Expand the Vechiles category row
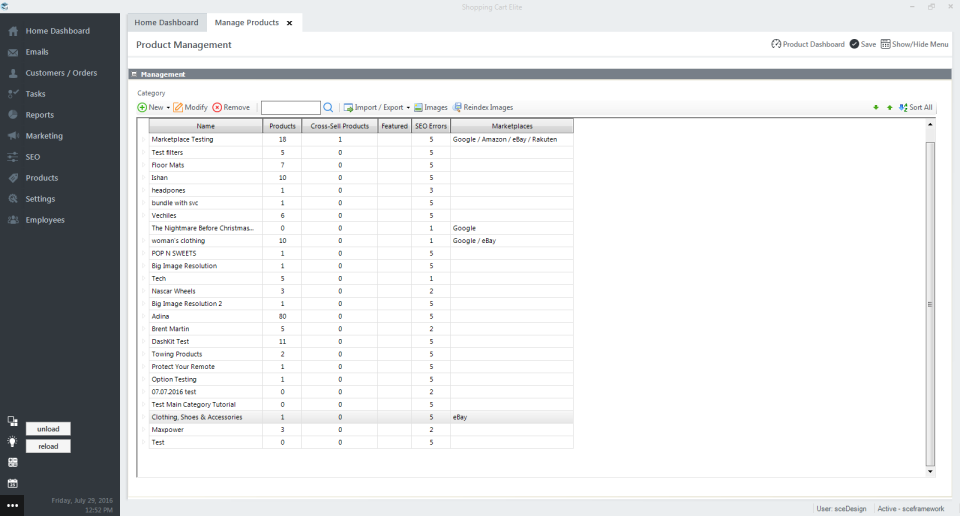This screenshot has width=960, height=516. pyautogui.click(x=144, y=215)
